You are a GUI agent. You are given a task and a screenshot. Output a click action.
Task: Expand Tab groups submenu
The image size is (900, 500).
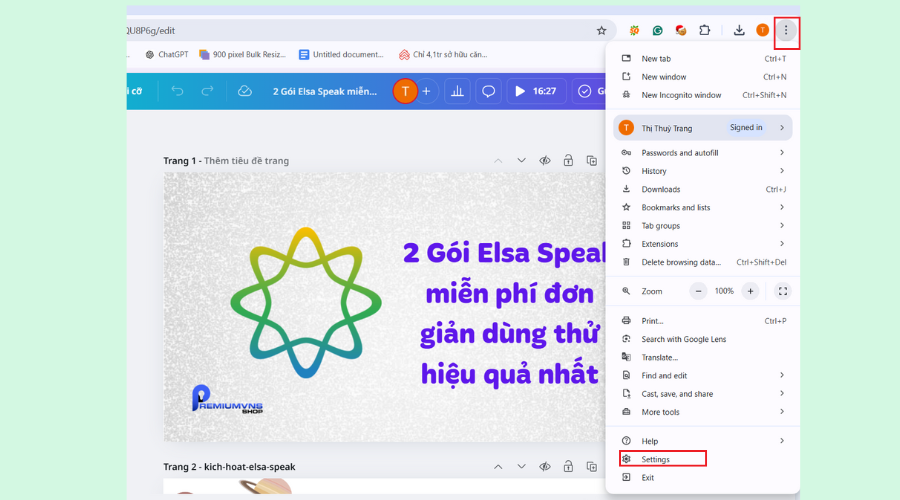click(x=703, y=226)
